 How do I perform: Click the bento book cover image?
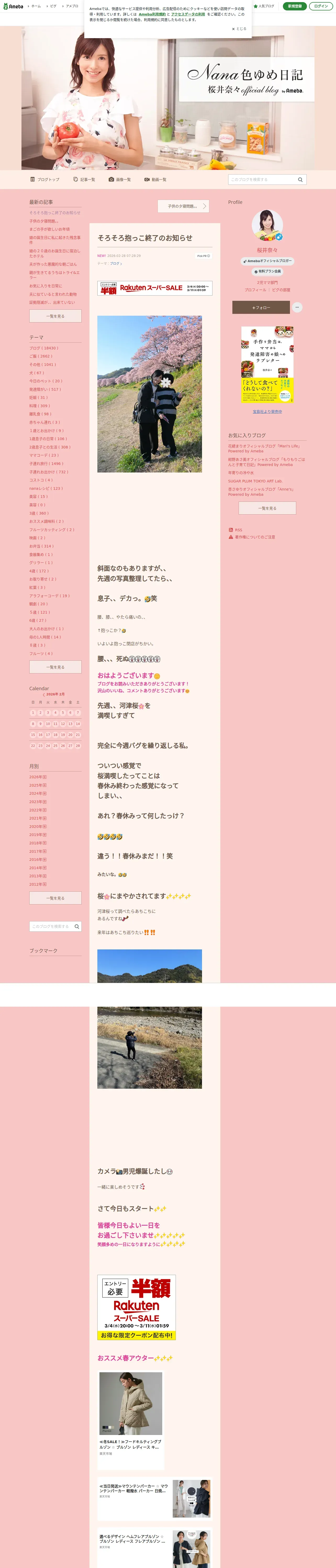pos(267,365)
